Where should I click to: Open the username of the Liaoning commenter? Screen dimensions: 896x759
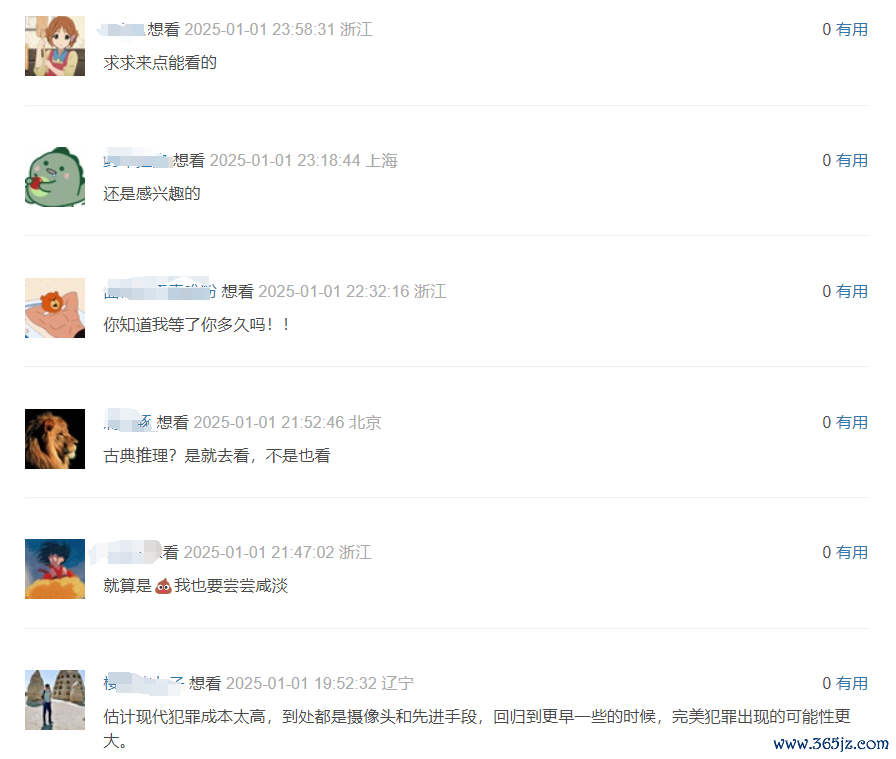coord(143,684)
